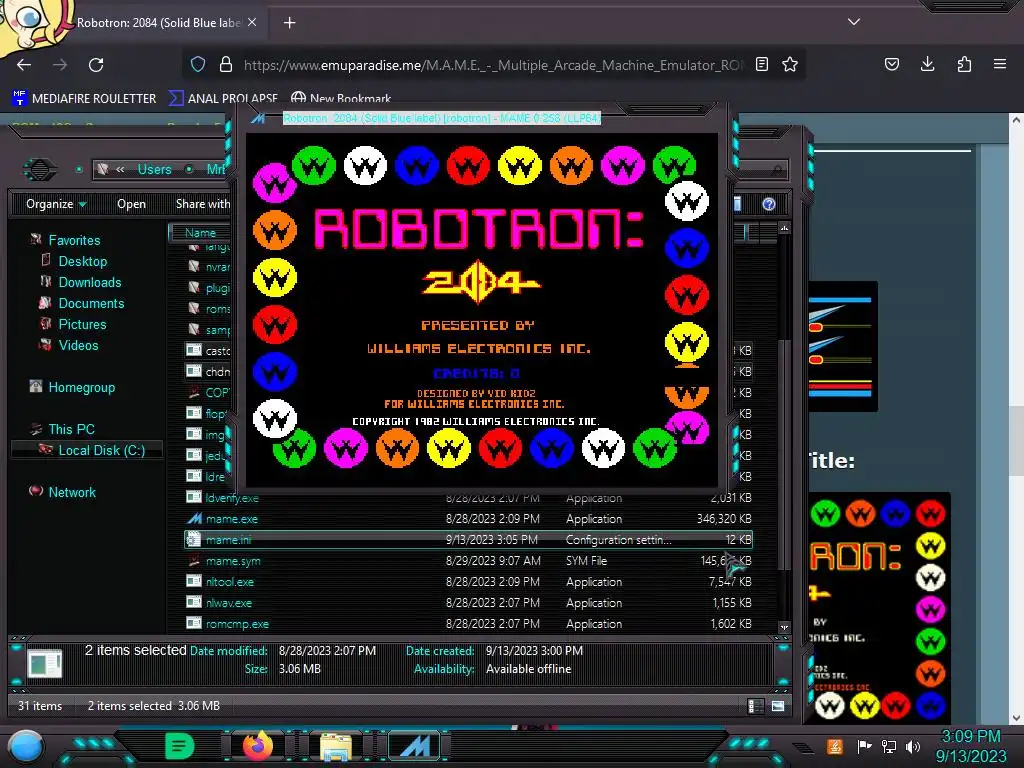Click the Robotron screenshot thumbnail on webpage
The width and height of the screenshot is (1024, 768).
[880, 607]
